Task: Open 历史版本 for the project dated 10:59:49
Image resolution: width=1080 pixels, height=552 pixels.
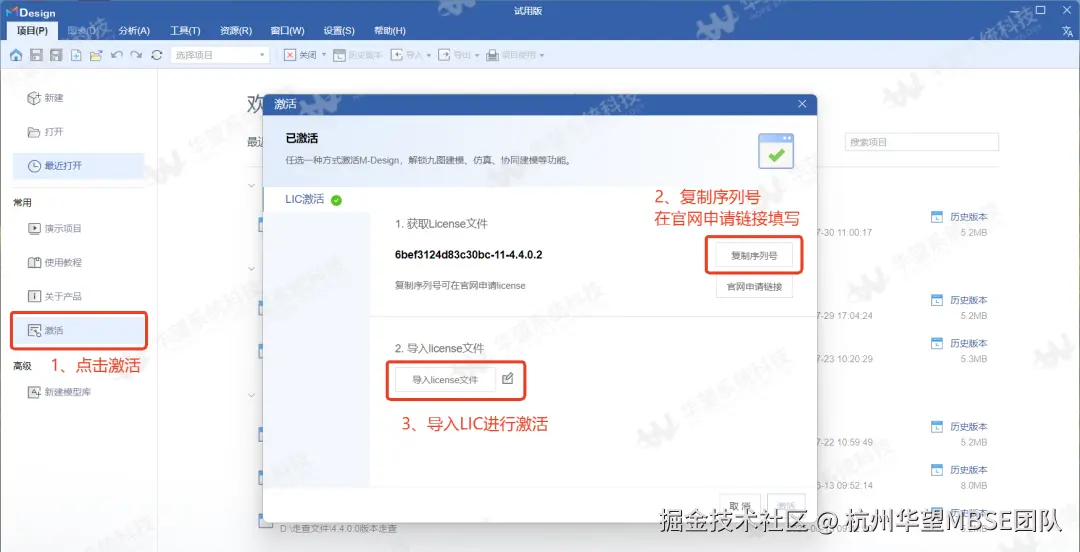Action: tap(961, 427)
